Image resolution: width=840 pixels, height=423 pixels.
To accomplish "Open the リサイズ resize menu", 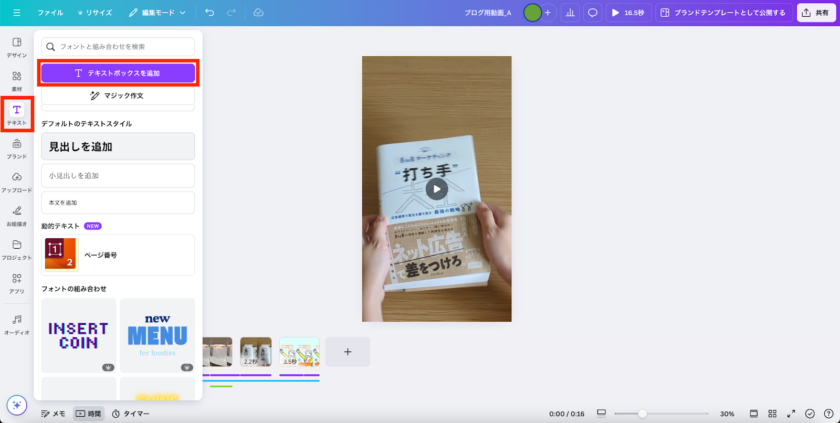I will click(x=94, y=13).
